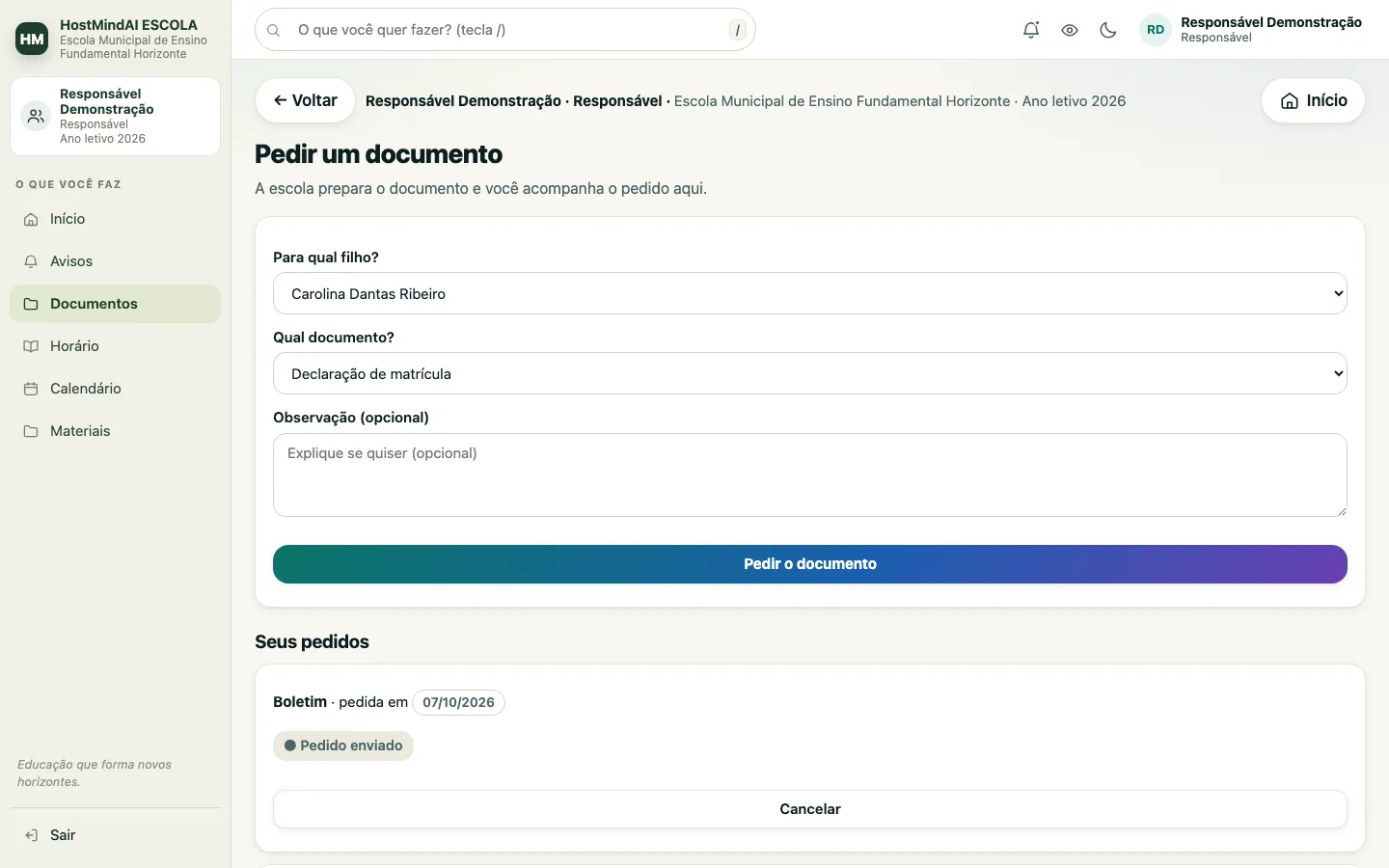Switch to dark mode moon icon
The width and height of the screenshot is (1389, 868).
(1108, 30)
